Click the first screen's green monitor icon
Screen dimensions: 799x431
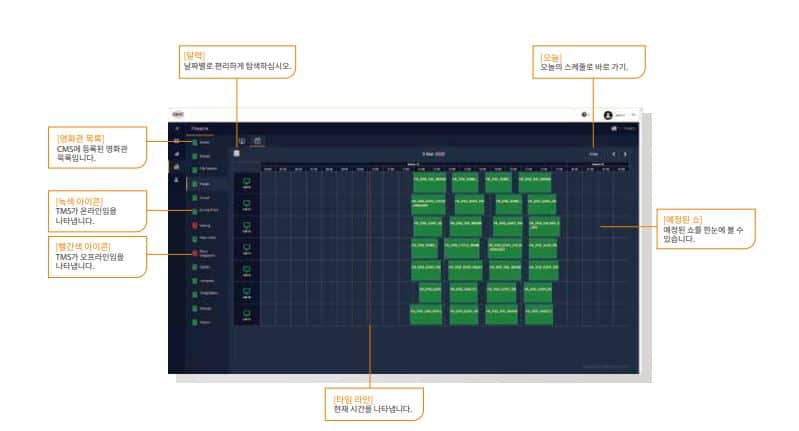(247, 183)
